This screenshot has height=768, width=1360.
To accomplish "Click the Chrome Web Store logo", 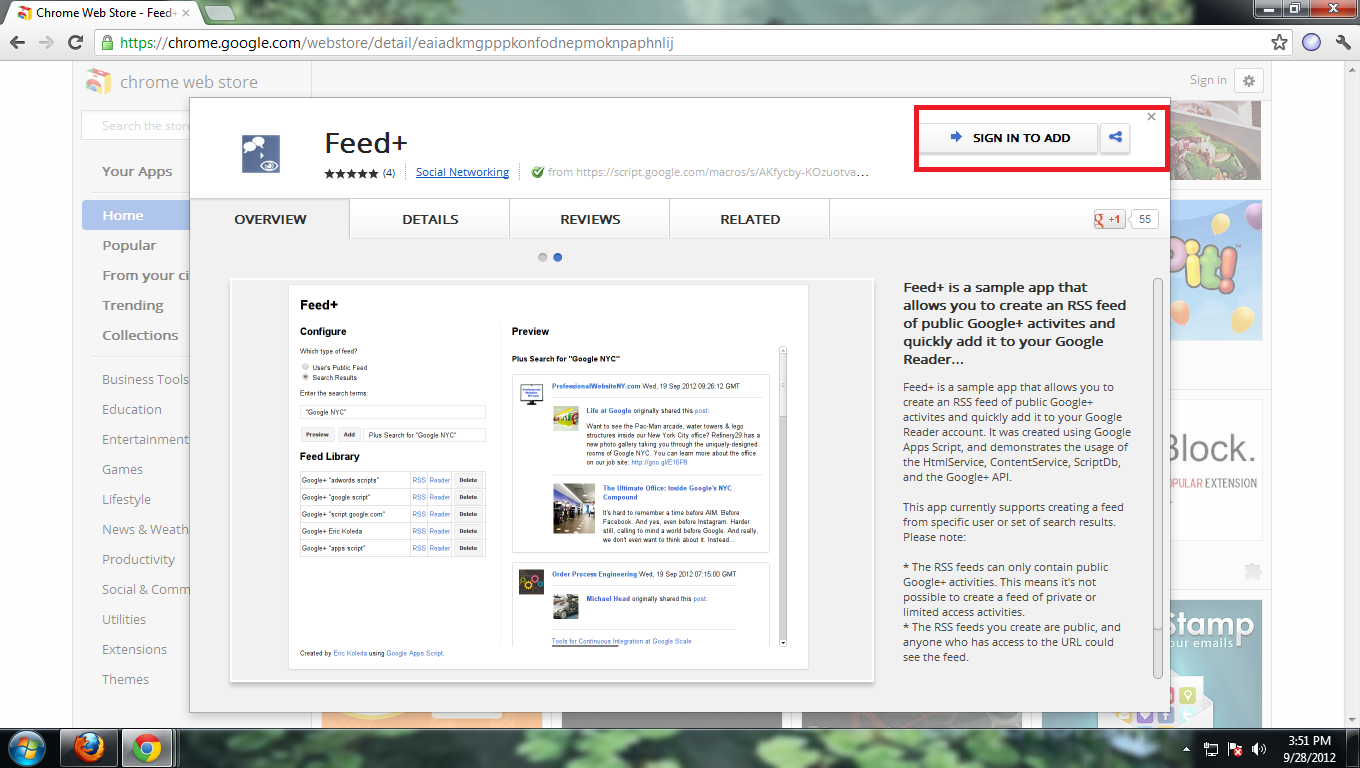I will click(98, 82).
